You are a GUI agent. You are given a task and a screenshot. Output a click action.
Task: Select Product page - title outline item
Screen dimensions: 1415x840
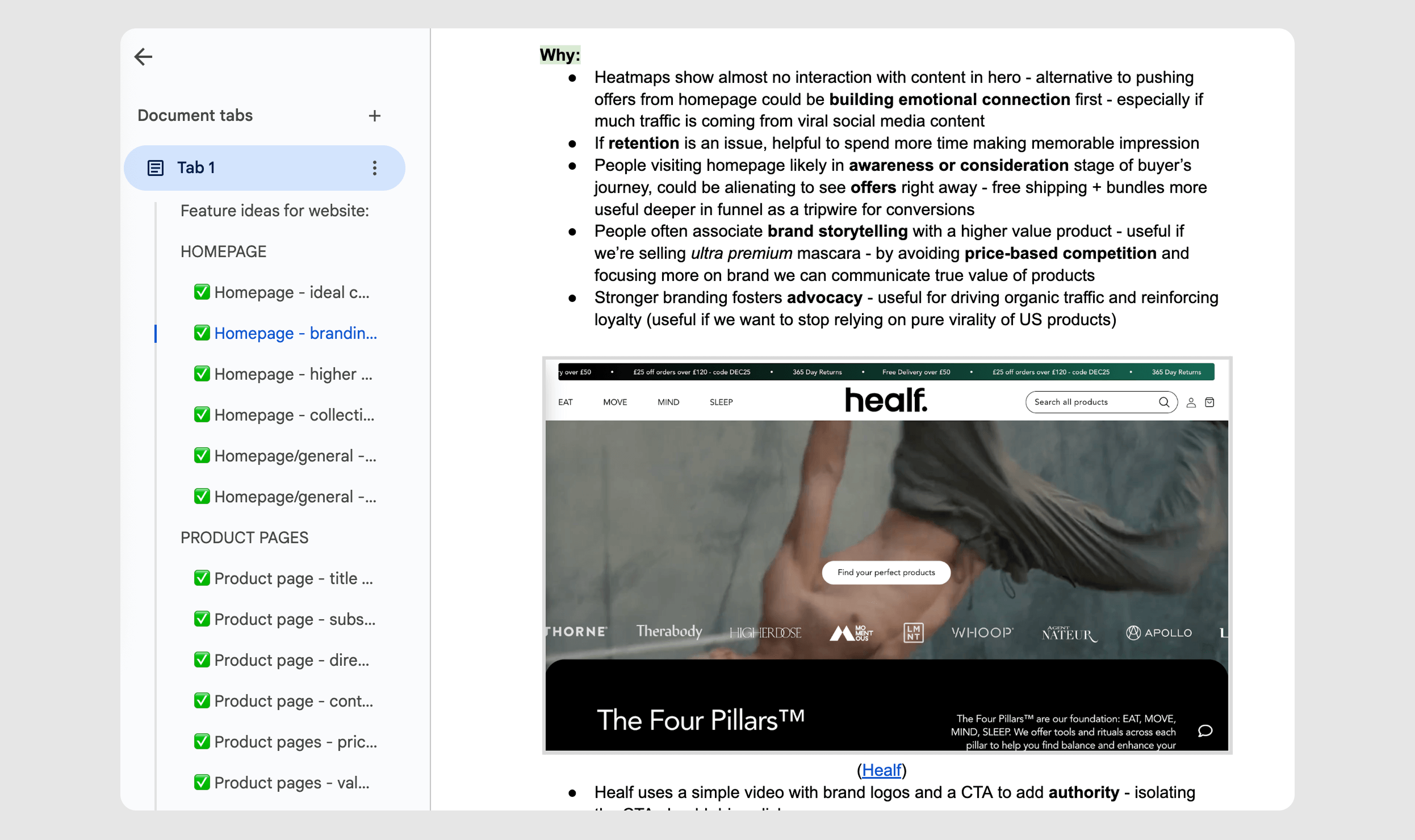293,578
